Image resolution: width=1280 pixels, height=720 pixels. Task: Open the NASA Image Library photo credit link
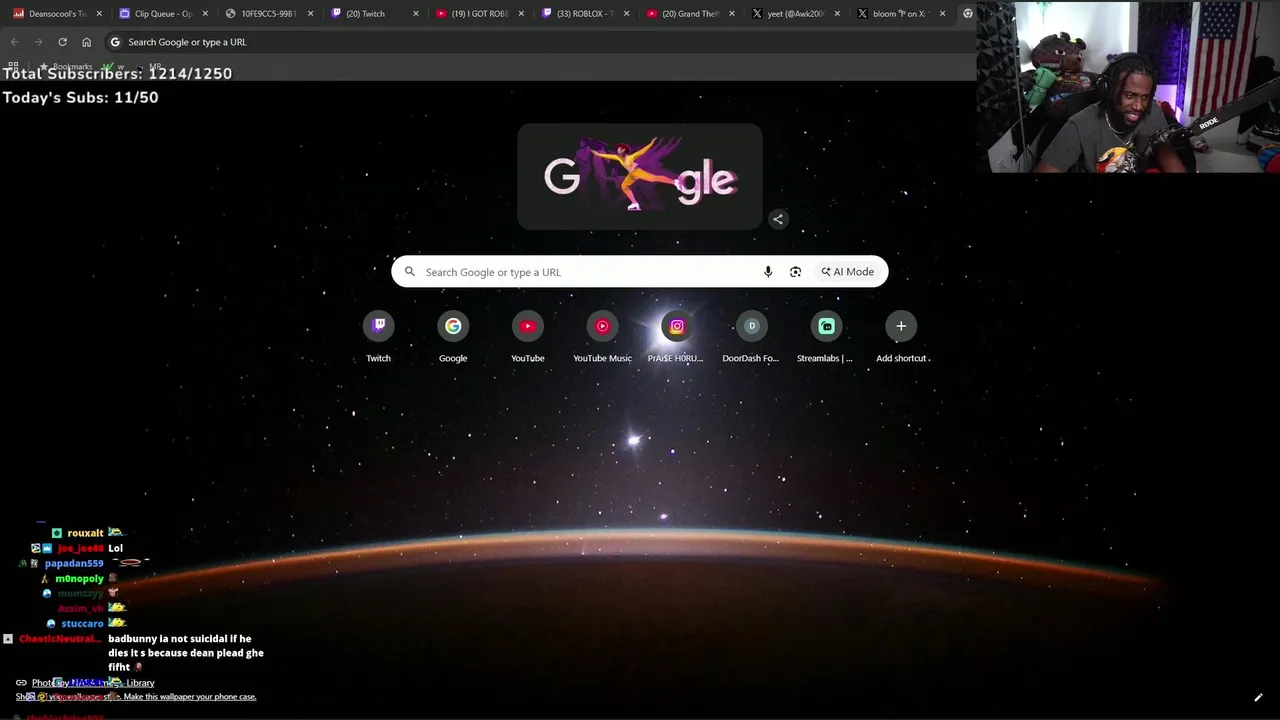tap(93, 683)
